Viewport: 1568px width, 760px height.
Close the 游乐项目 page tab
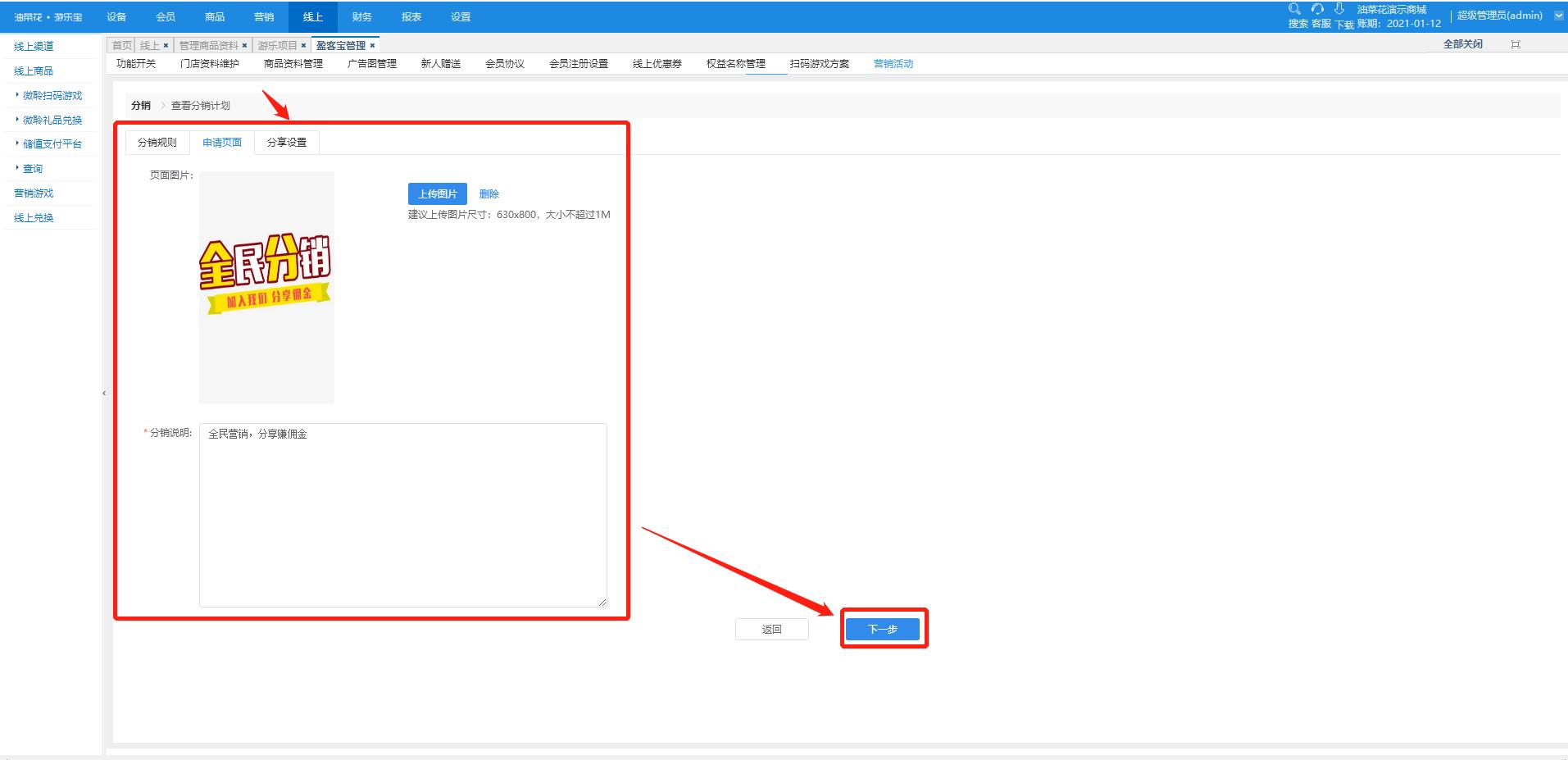(303, 46)
